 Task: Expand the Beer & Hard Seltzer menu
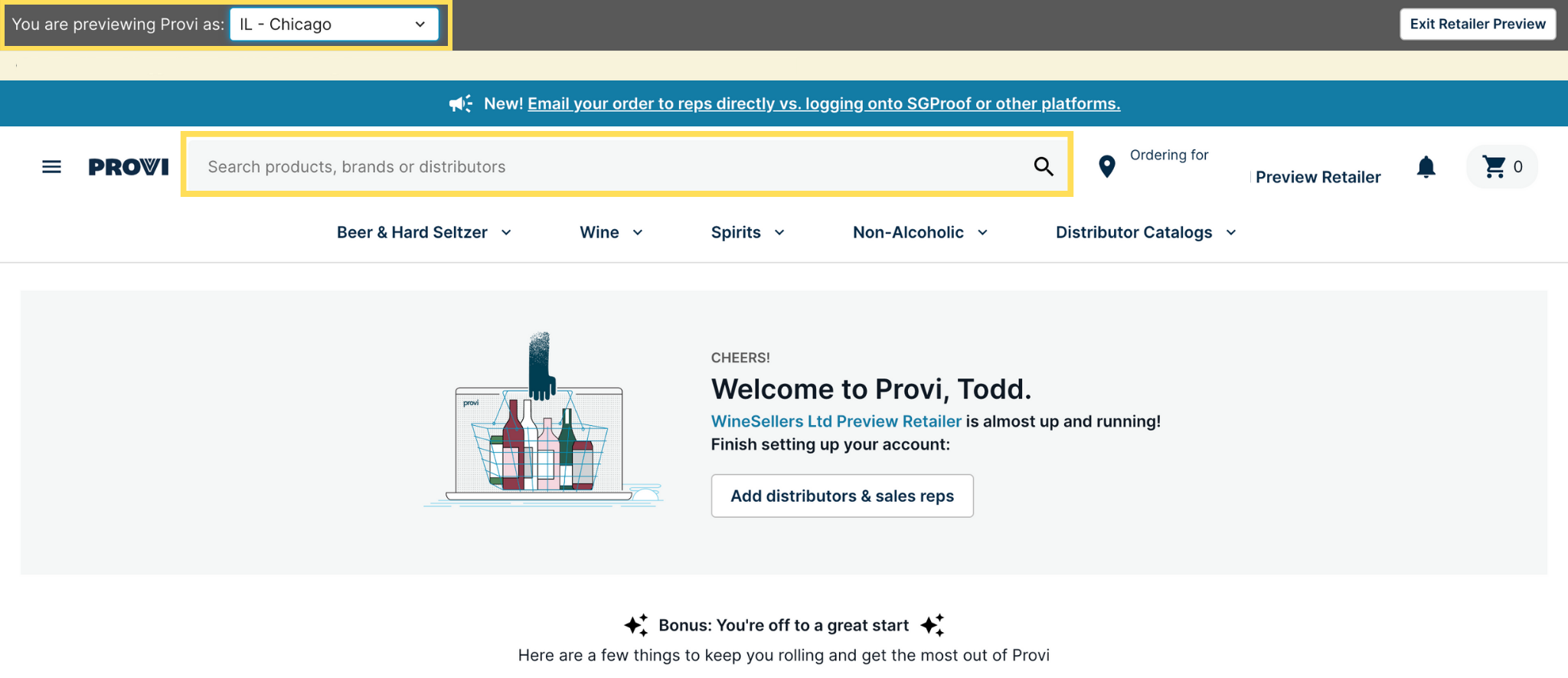tap(424, 232)
